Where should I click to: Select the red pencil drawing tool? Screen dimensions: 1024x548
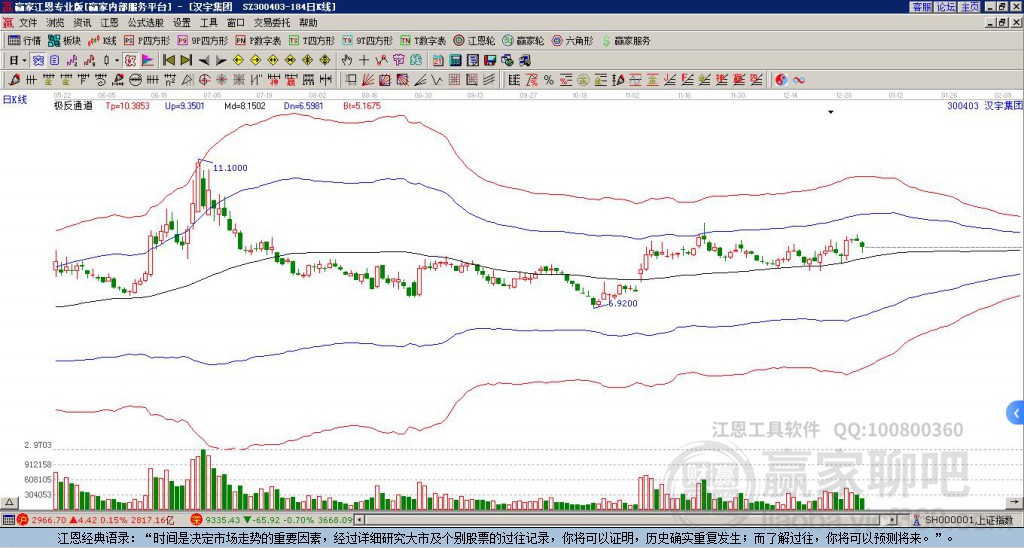click(14, 80)
